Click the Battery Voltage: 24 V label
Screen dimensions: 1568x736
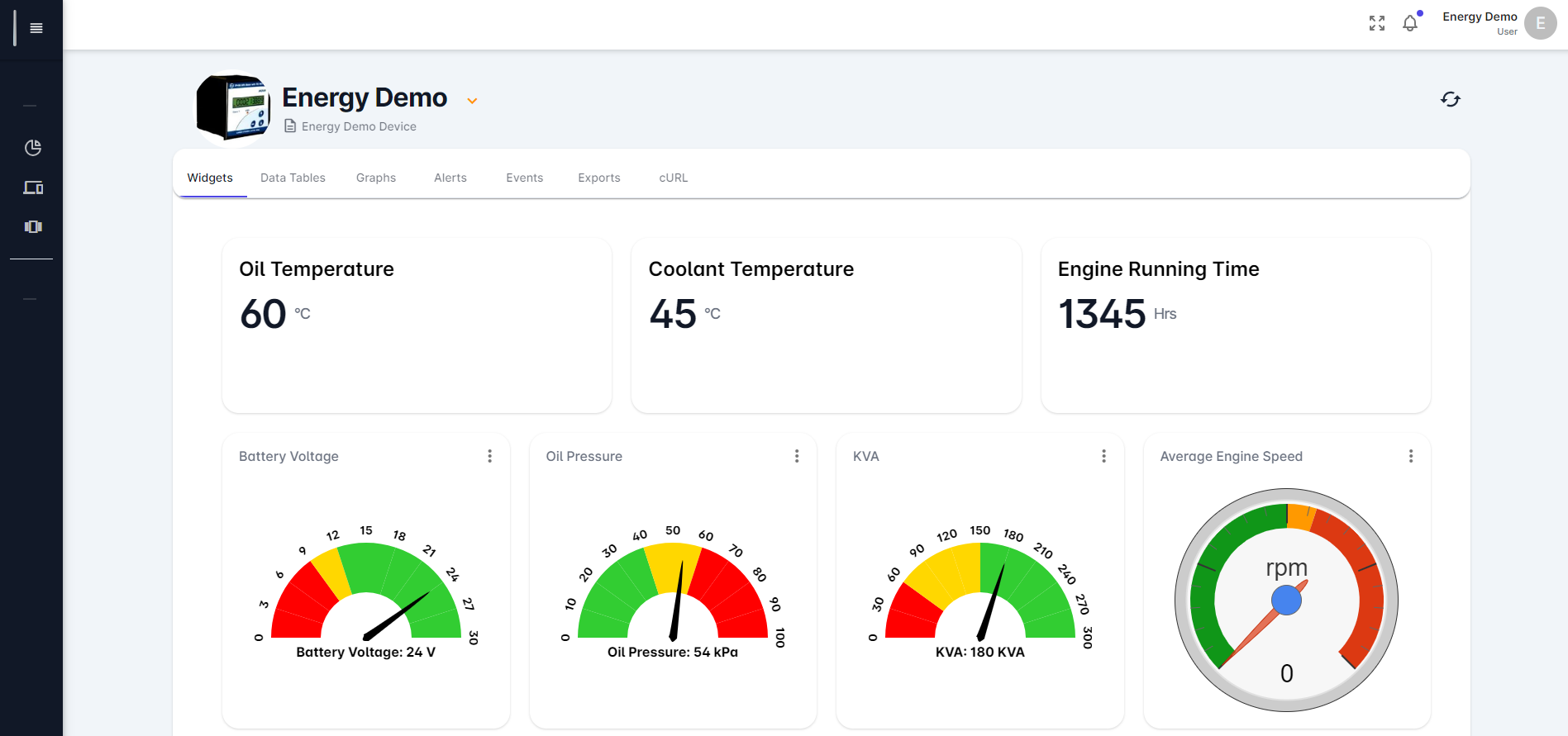366,652
